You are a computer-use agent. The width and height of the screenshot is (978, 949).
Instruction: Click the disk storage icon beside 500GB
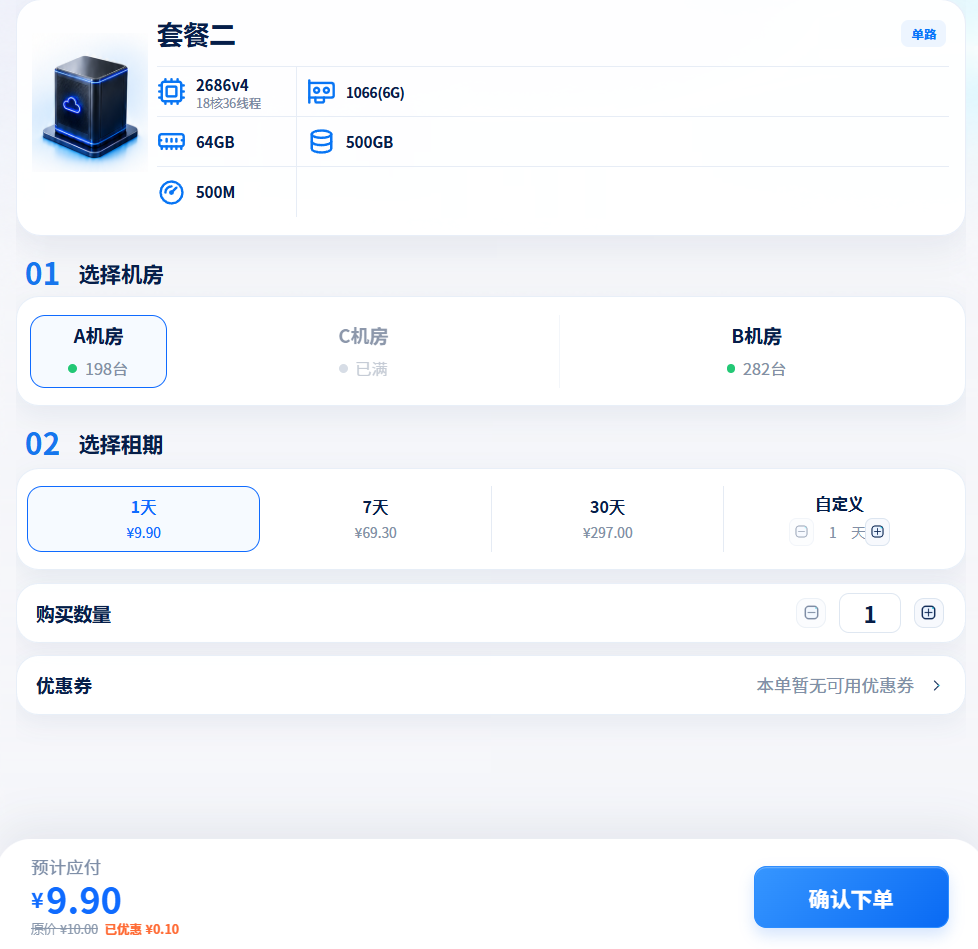tap(321, 142)
